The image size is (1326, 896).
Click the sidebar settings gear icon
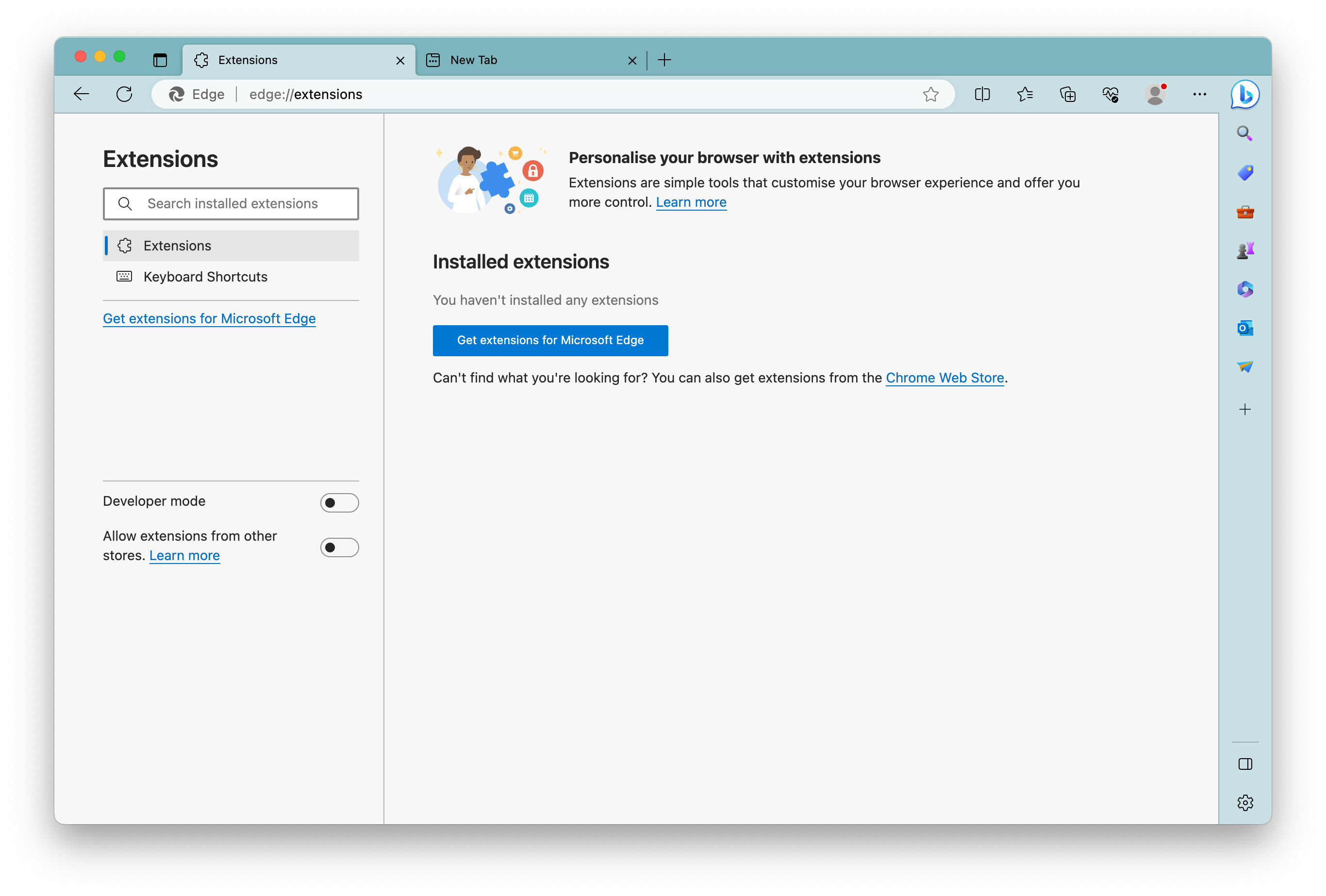click(1244, 802)
